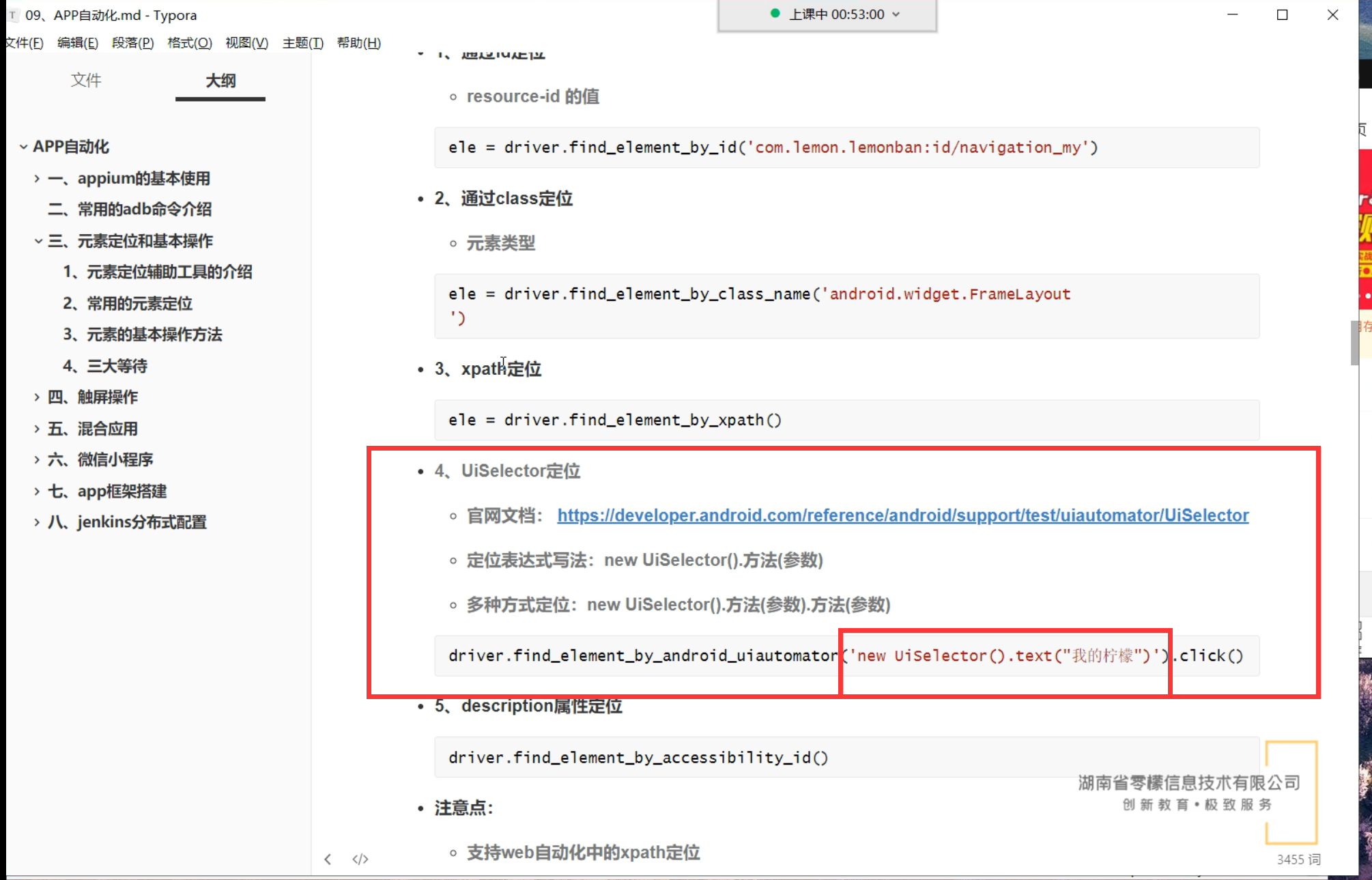Open the 主题(T) menu
Image resolution: width=1372 pixels, height=880 pixels.
point(302,43)
